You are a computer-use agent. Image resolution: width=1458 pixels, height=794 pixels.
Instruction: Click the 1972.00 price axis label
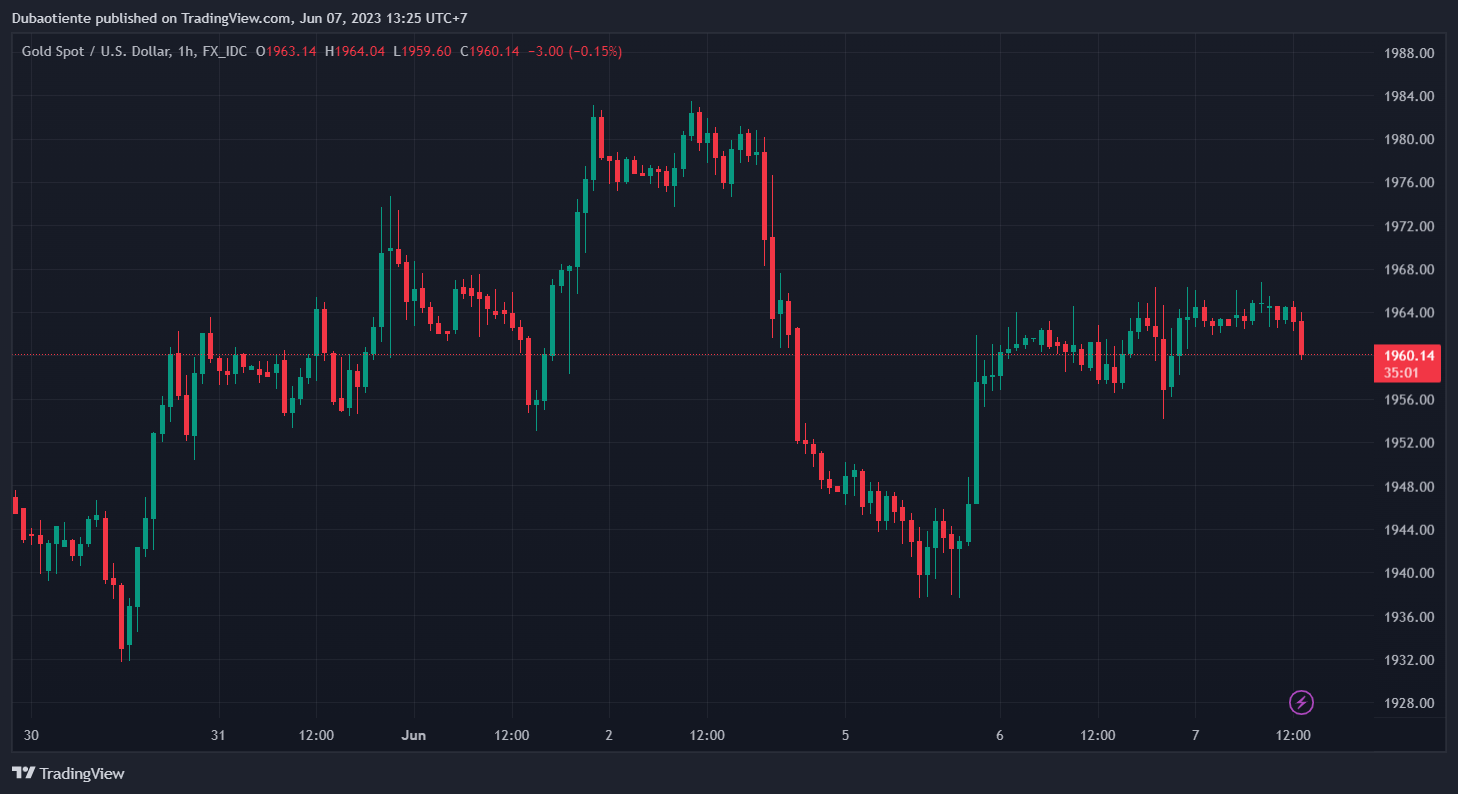point(1407,226)
